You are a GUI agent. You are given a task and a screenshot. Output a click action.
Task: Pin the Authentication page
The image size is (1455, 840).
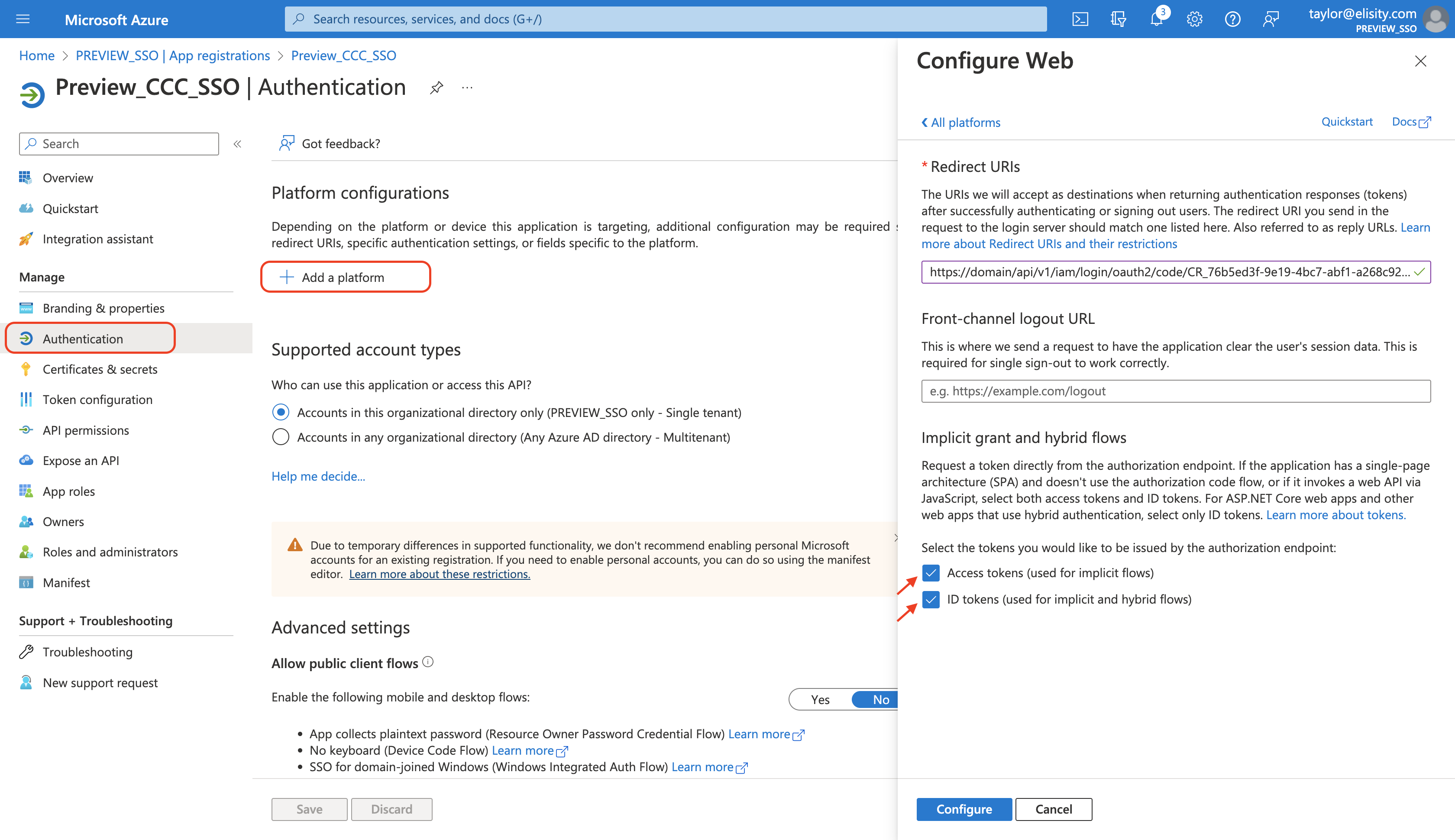(x=437, y=88)
